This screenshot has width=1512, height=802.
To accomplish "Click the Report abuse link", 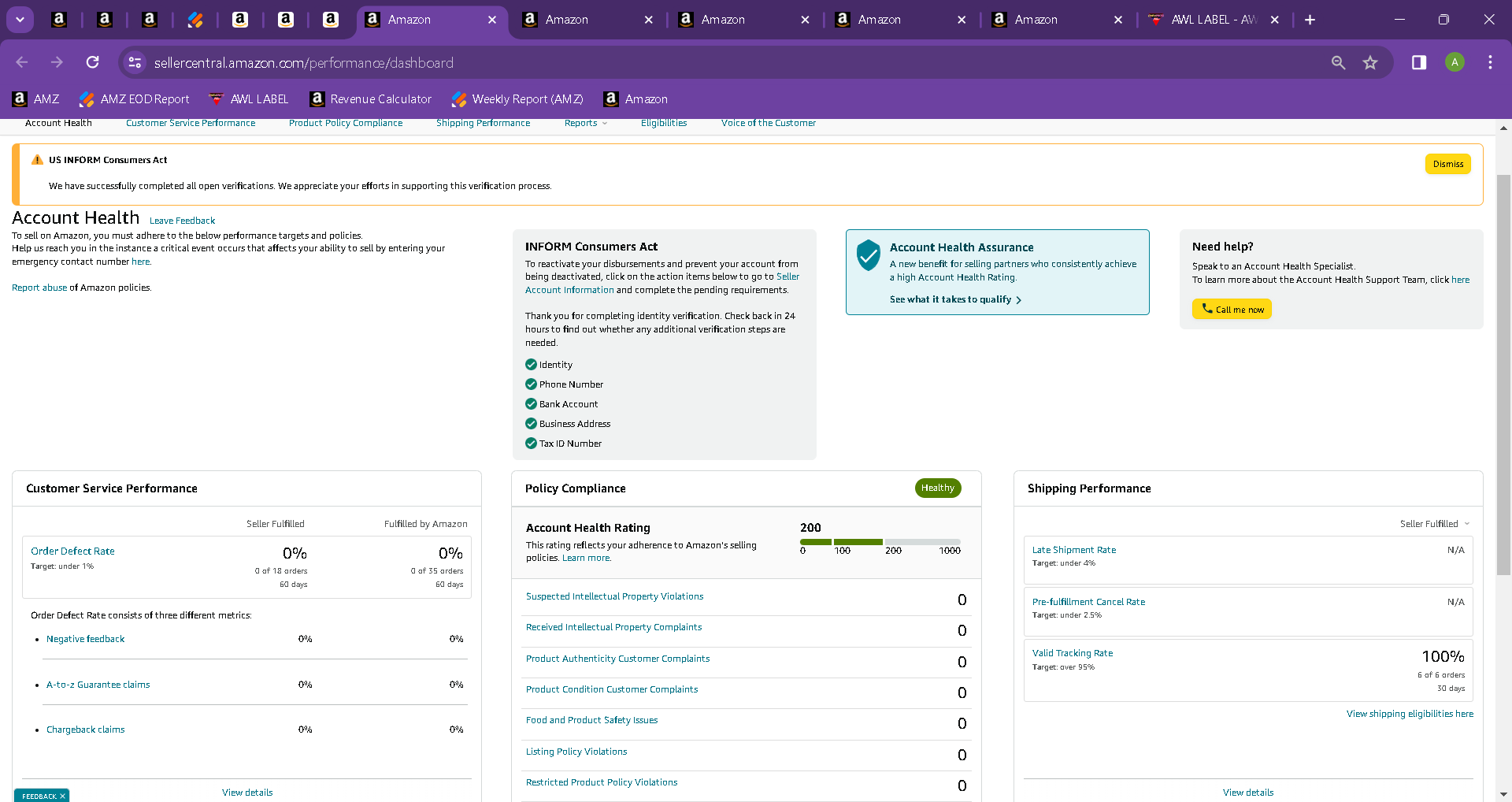I will click(39, 288).
